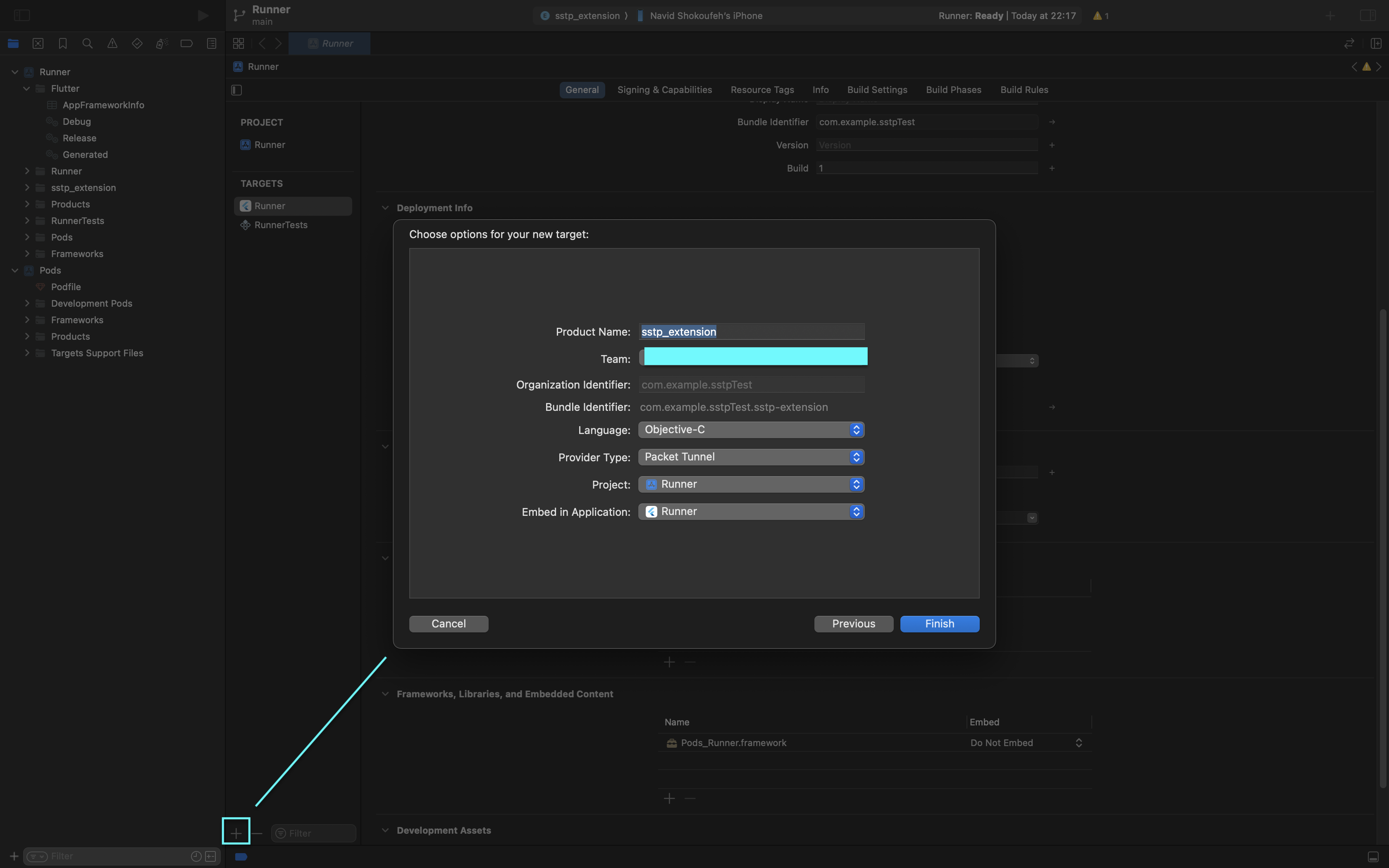Expand Targets Support Files group
1389x868 pixels.
tap(26, 353)
